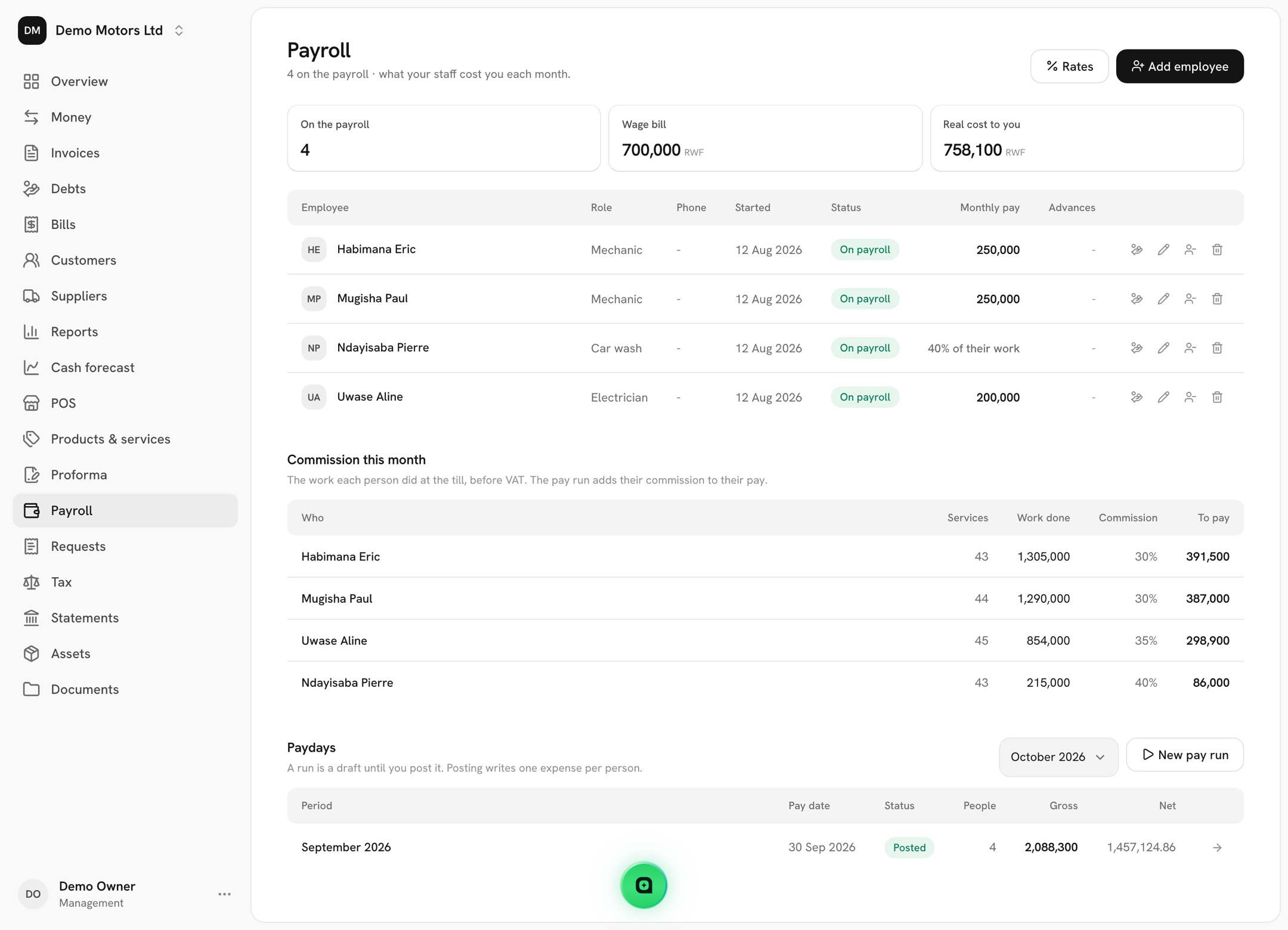This screenshot has width=1288, height=930.
Task: Edit Uwase Aline's employee record
Action: coord(1163,397)
